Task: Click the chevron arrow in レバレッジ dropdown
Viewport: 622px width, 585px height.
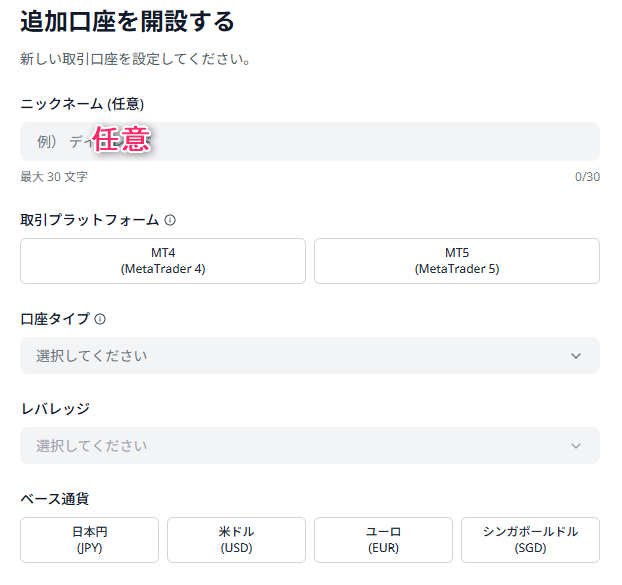Action: click(x=576, y=446)
